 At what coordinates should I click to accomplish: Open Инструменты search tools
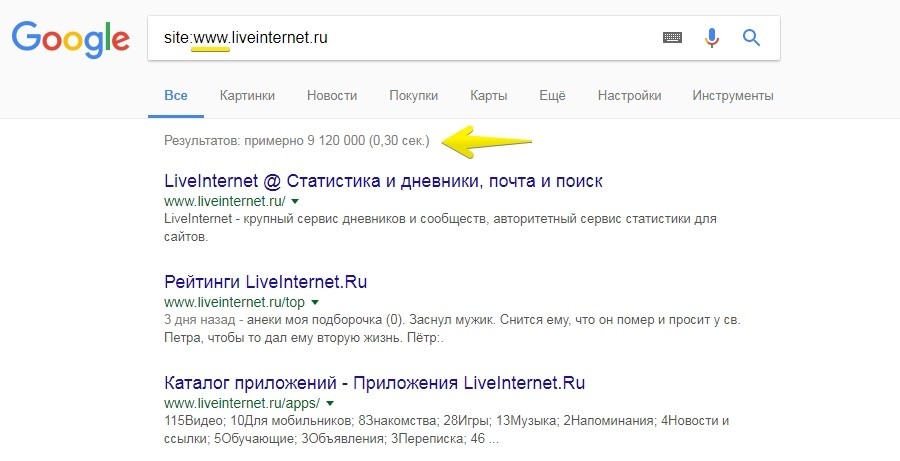tap(733, 95)
